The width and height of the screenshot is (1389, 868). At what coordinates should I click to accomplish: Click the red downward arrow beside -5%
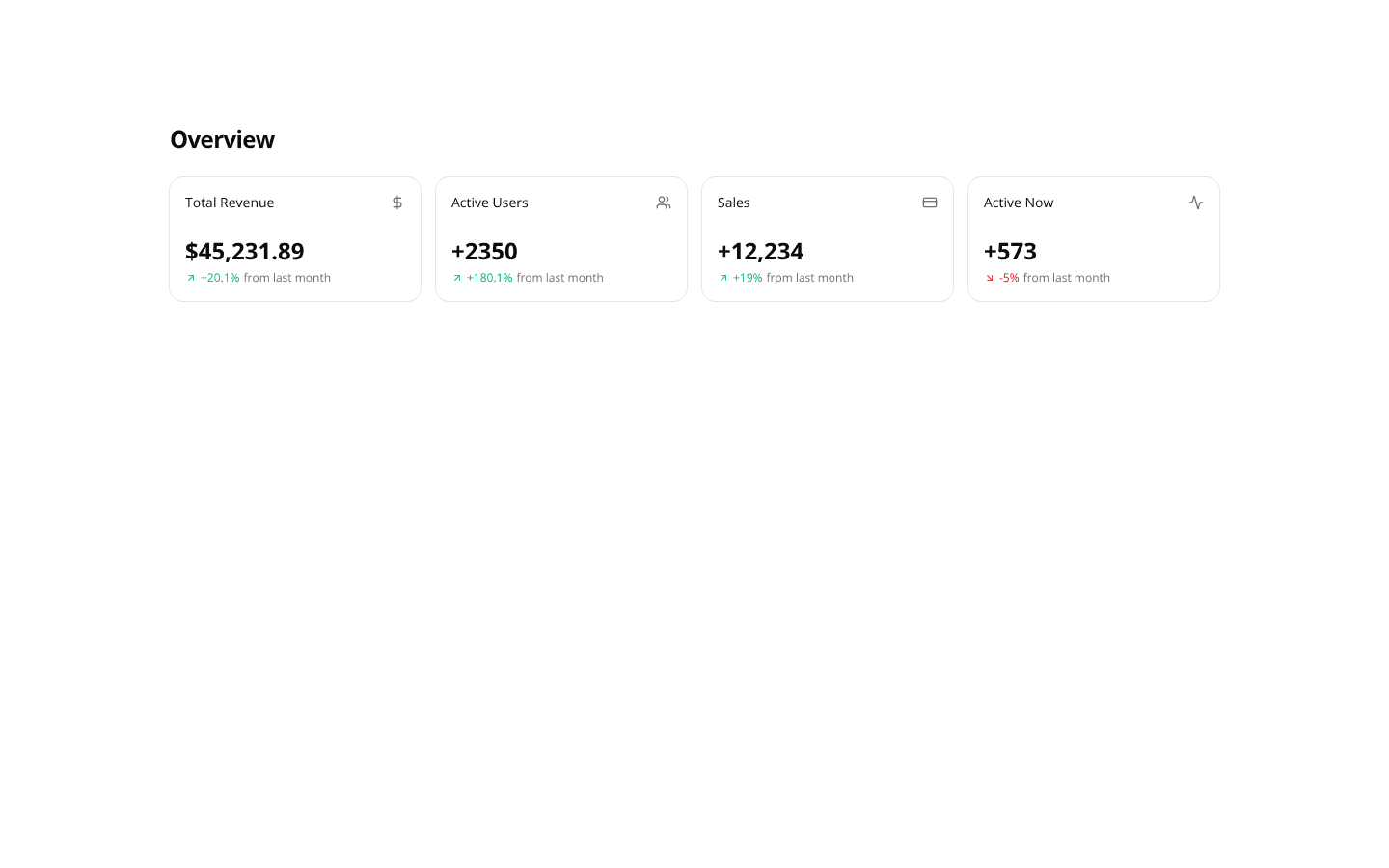[x=989, y=278]
